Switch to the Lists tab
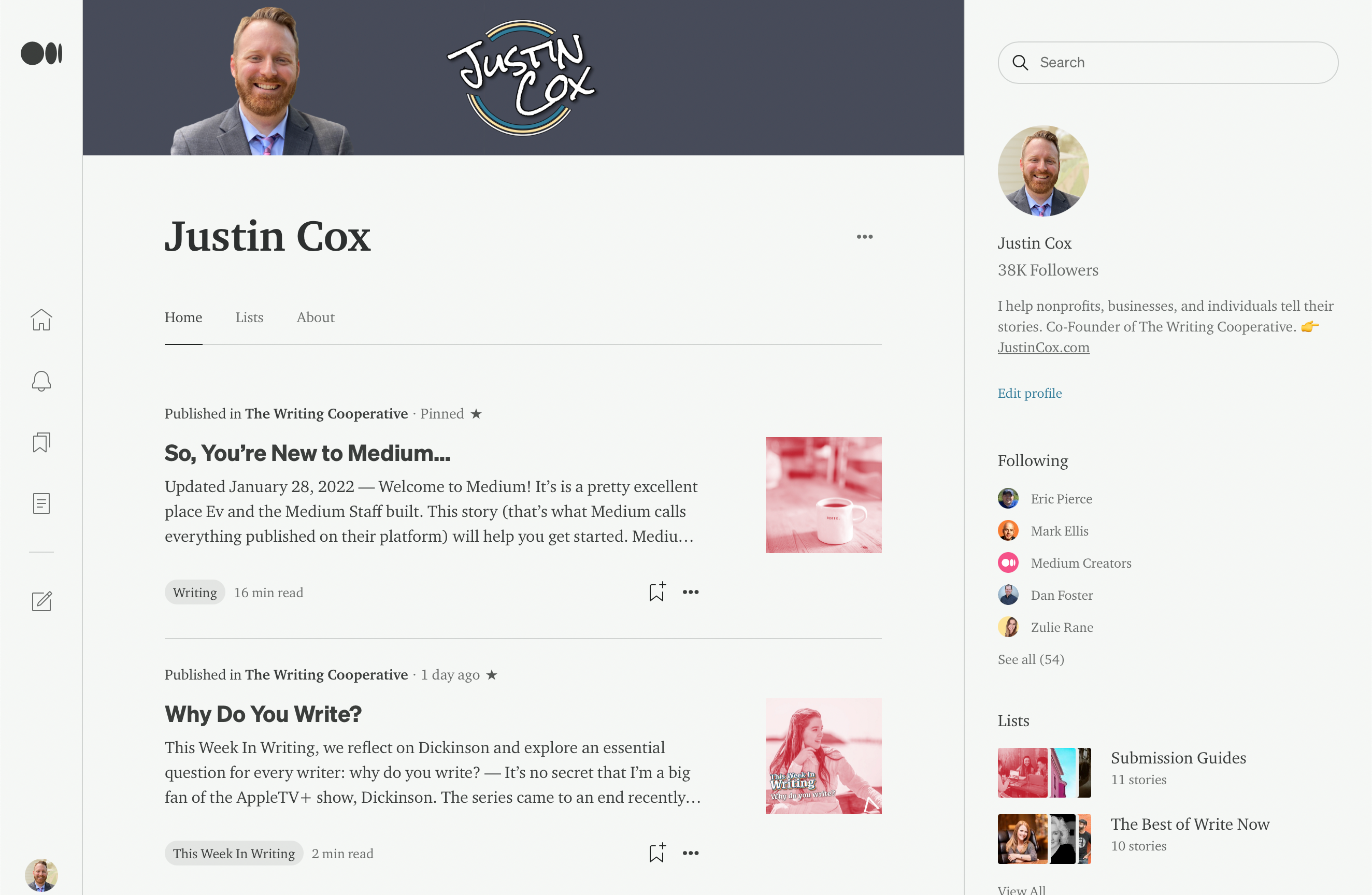Screen dimensions: 1372x895 (249, 317)
